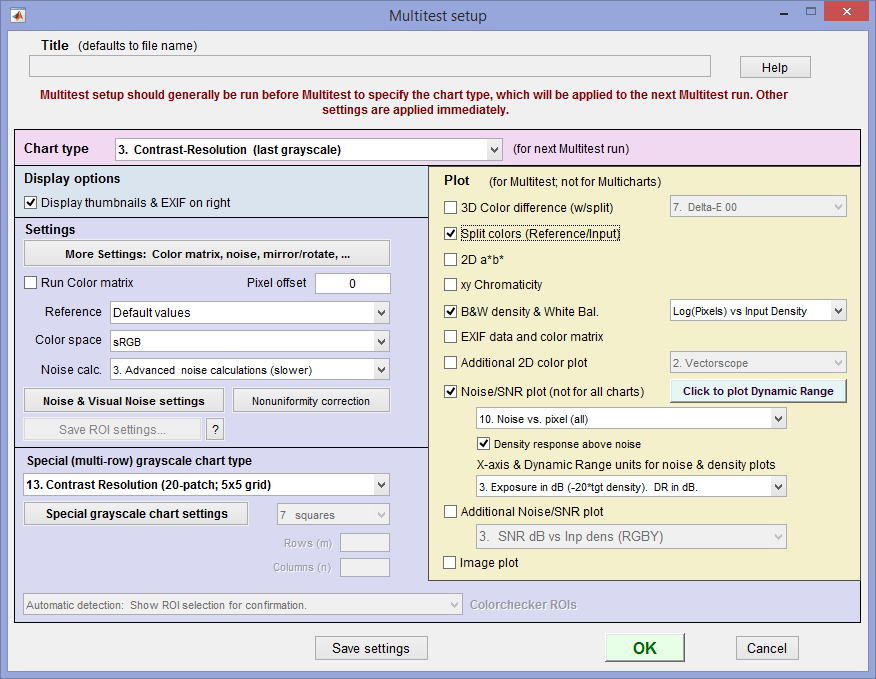Click the Title input field
Screen dimensions: 876x679
[x=370, y=66]
